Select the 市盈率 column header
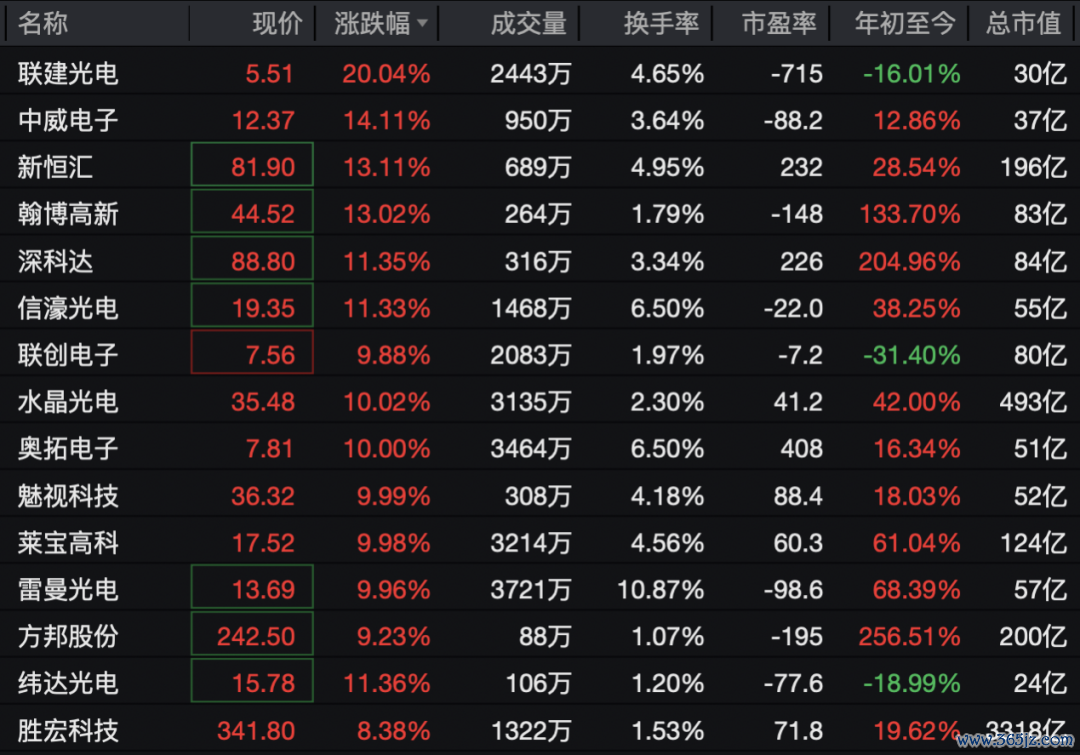 coord(779,23)
